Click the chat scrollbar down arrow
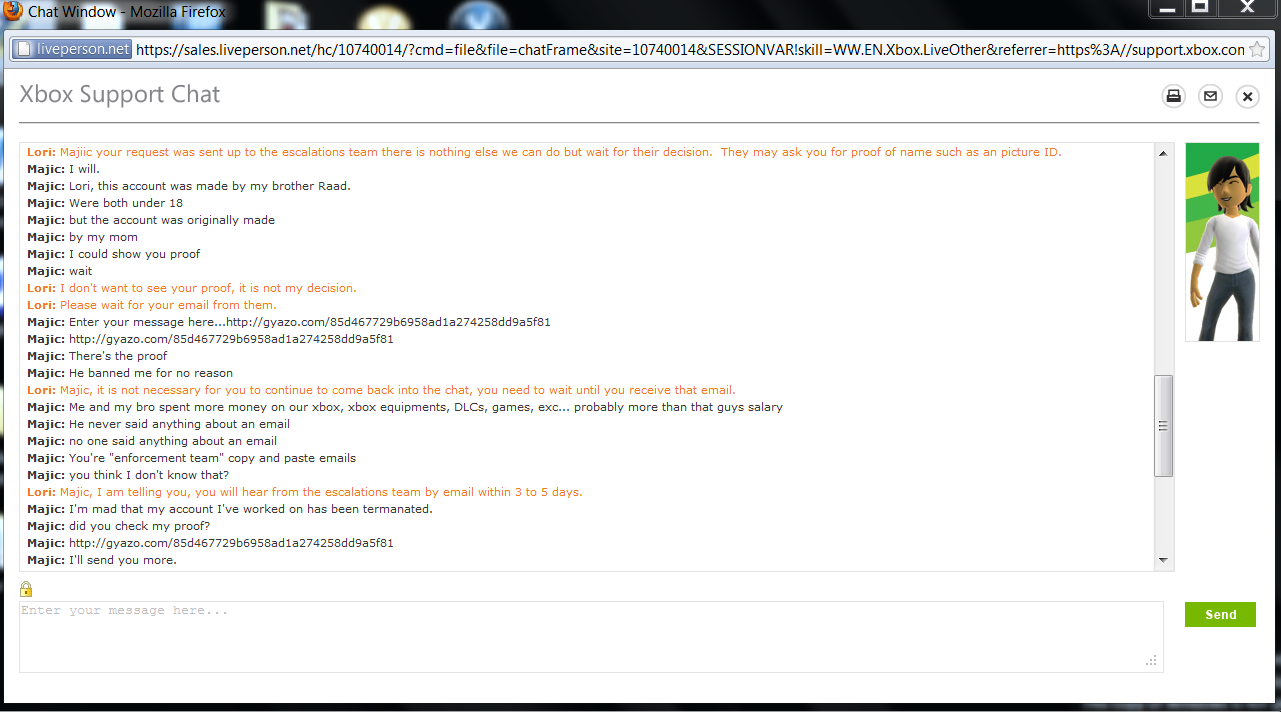 pos(1163,560)
